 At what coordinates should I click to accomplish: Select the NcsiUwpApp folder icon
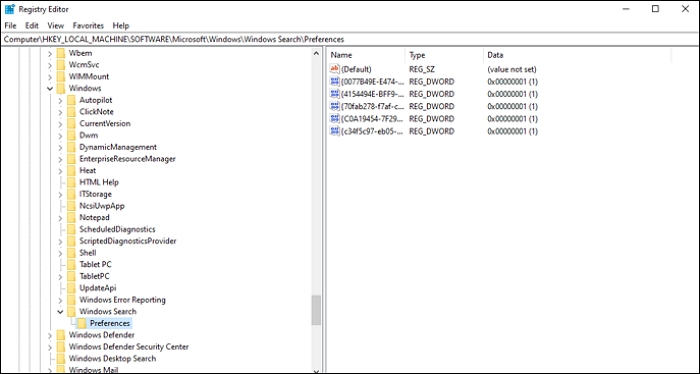pos(71,206)
